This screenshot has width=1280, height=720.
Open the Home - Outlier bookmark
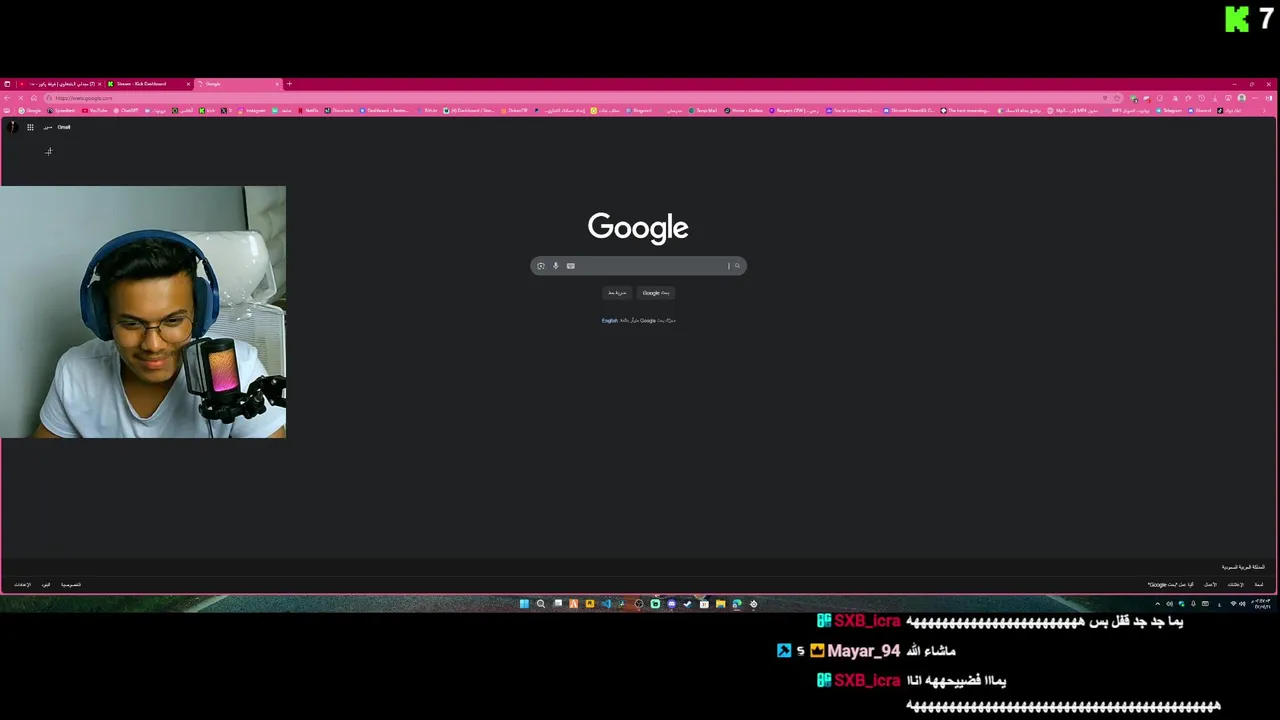[x=743, y=110]
